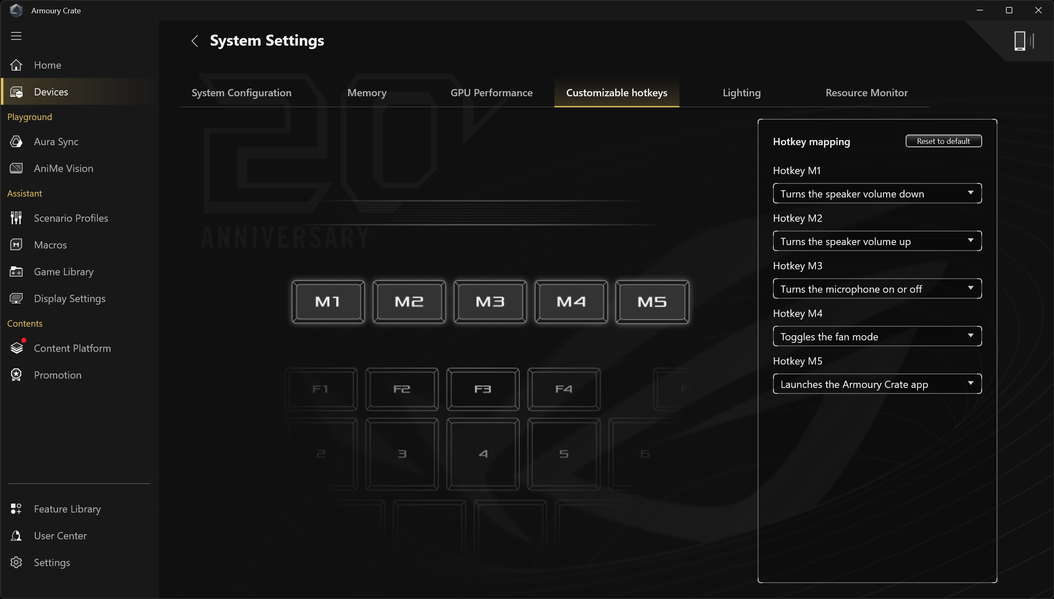
Task: Click the Game Library icon
Action: [x=16, y=272]
